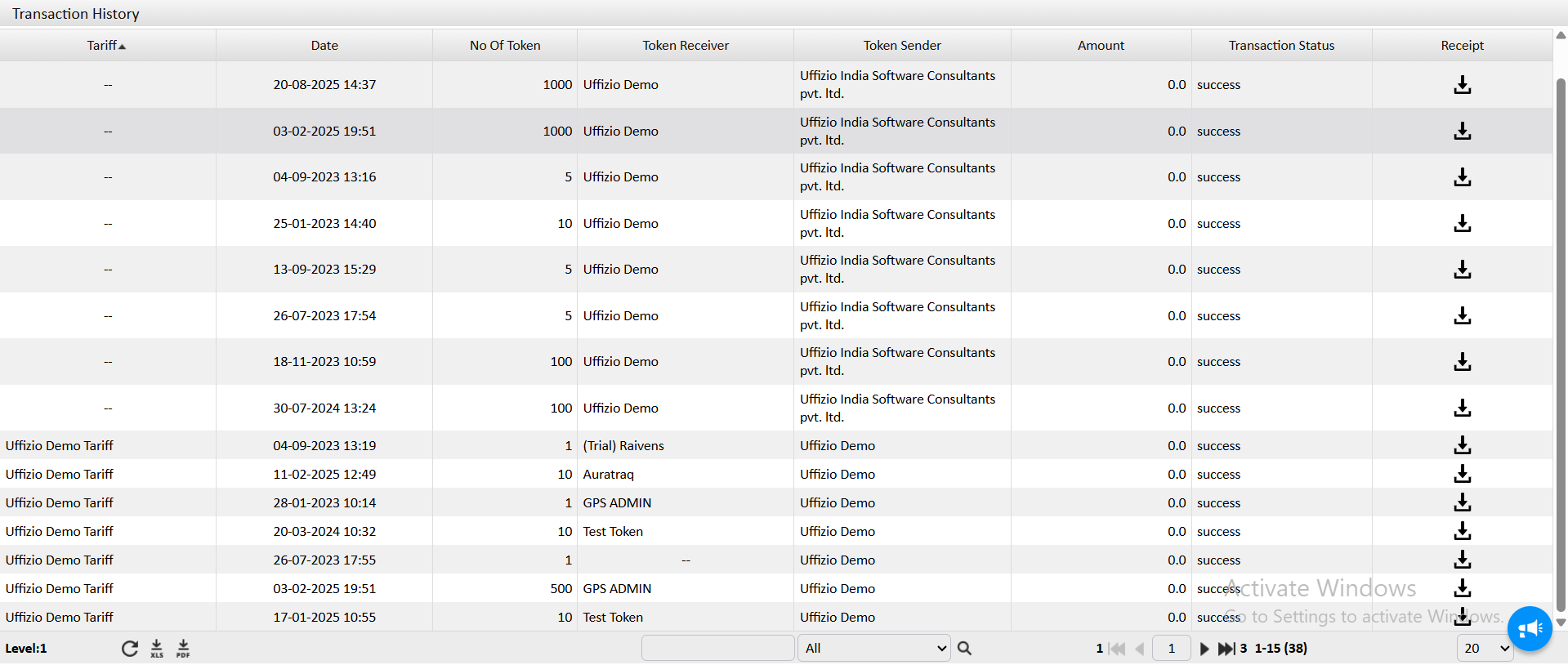Click the refresh icon in the footer

click(129, 649)
